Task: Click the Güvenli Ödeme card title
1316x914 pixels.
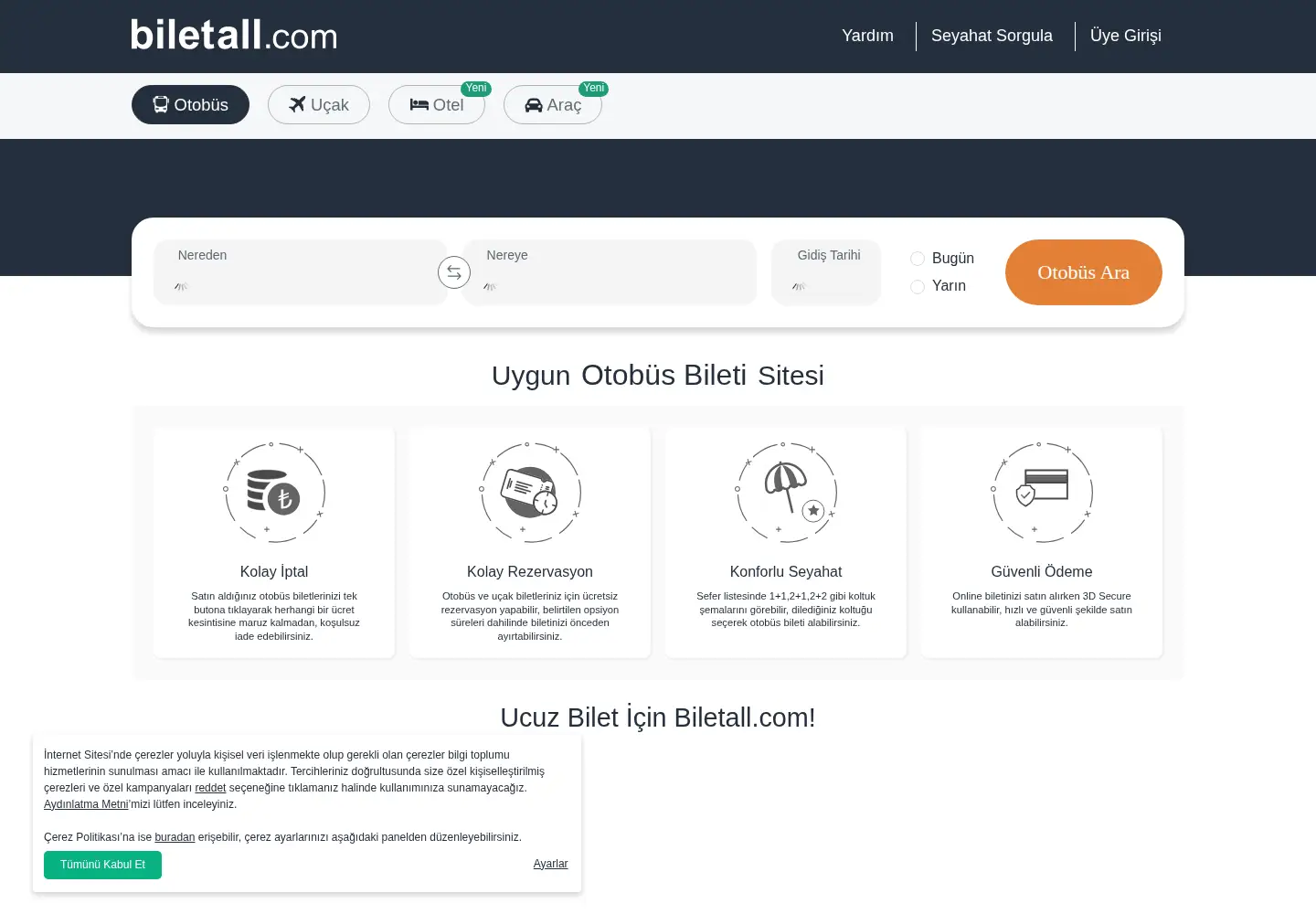Action: [x=1042, y=571]
